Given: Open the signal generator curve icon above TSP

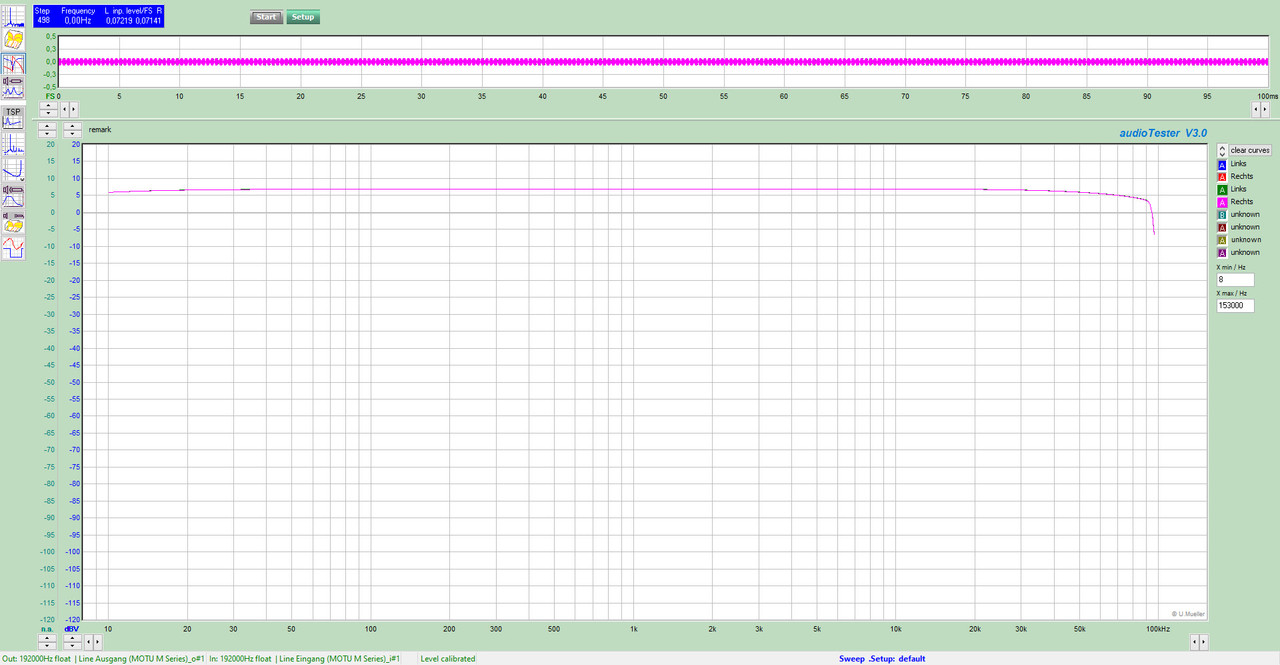Looking at the screenshot, I should 14,88.
